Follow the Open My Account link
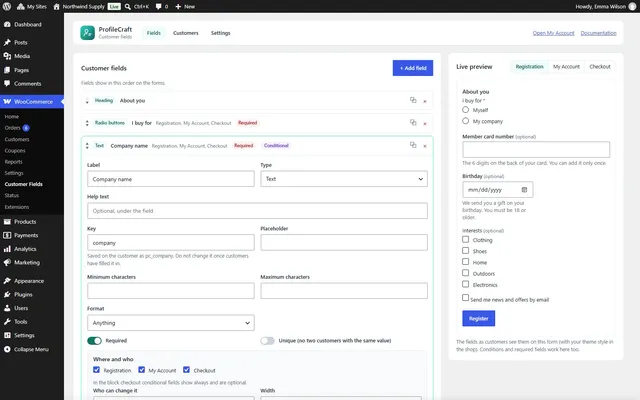 click(553, 33)
